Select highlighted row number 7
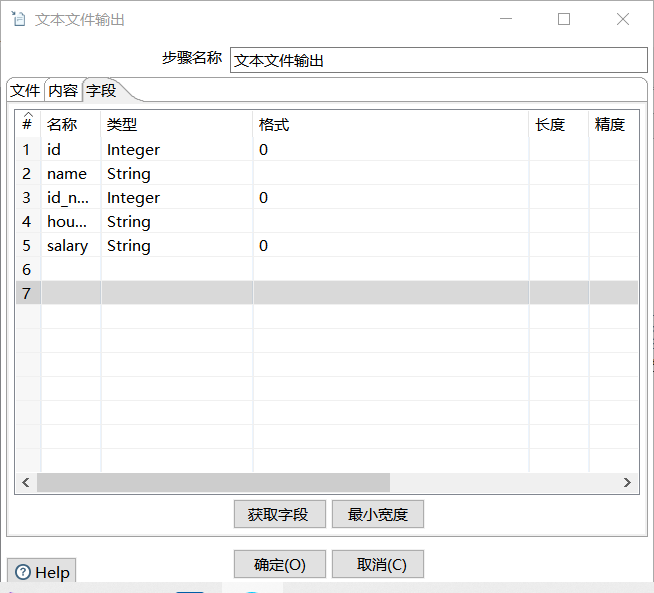This screenshot has width=654, height=593. point(28,293)
